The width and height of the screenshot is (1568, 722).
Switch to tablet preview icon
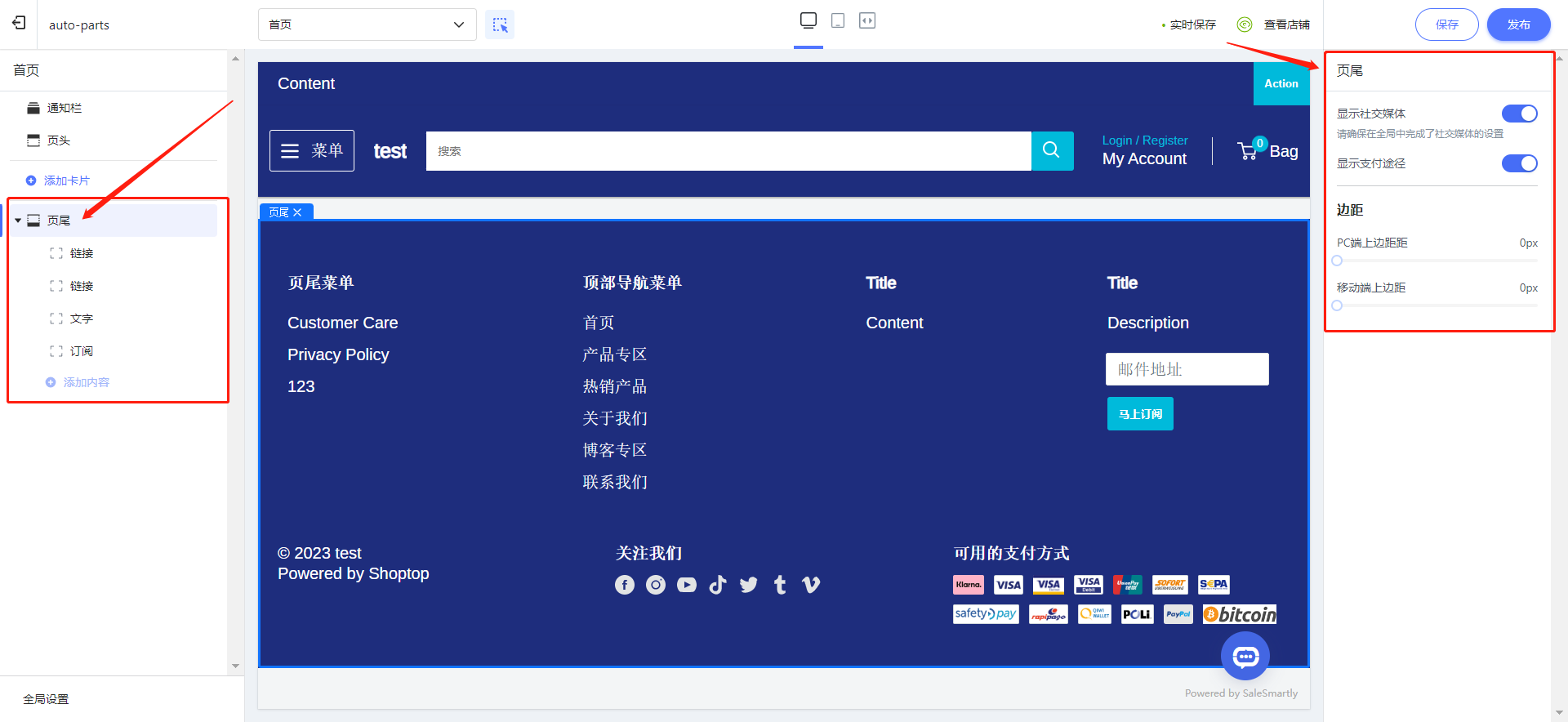click(x=837, y=20)
